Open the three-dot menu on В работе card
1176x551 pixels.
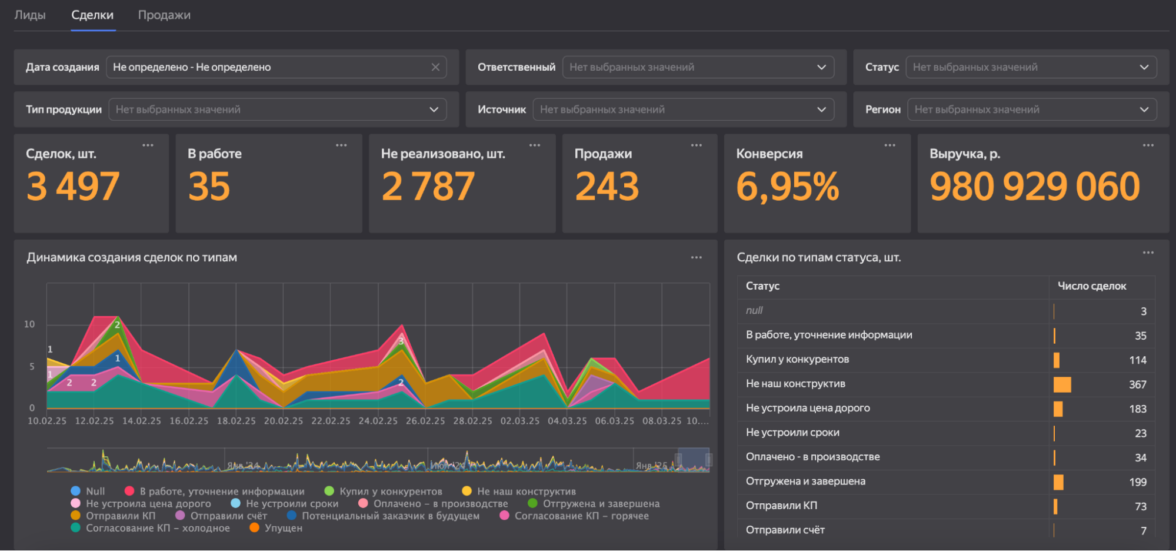point(341,146)
